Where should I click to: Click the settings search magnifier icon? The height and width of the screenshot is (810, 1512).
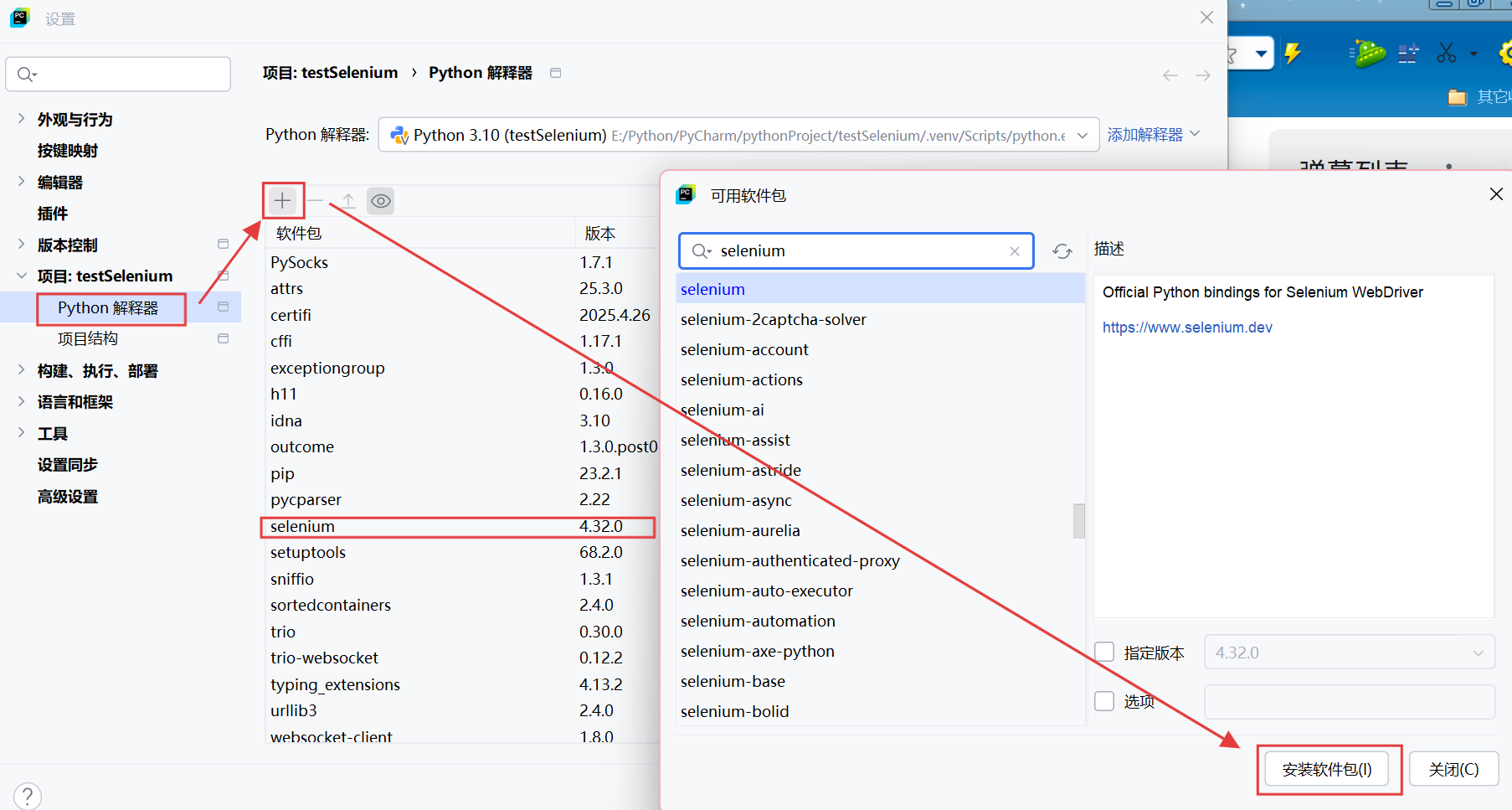pos(27,75)
